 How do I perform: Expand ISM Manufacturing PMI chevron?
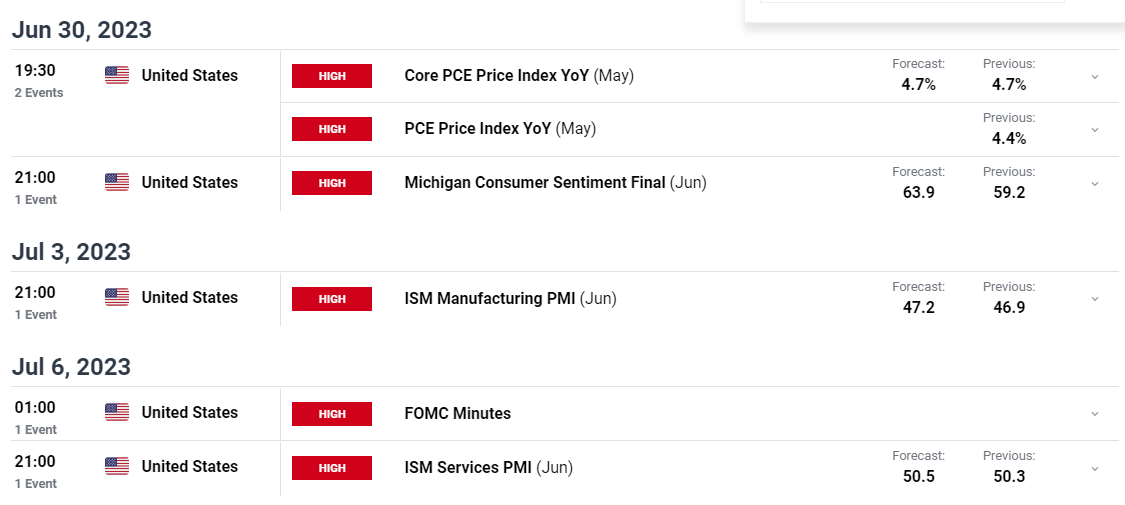pyautogui.click(x=1095, y=298)
